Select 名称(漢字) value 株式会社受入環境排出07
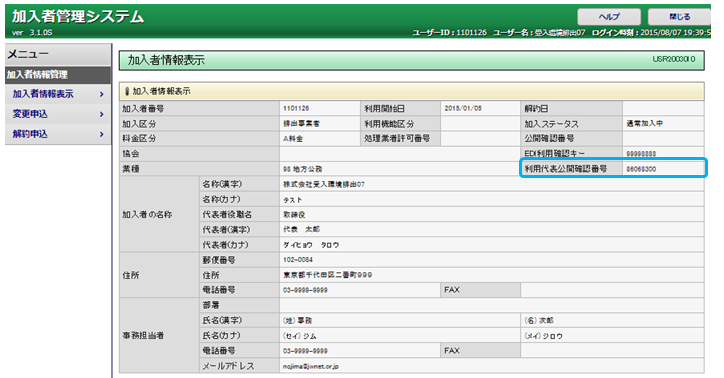 324,184
